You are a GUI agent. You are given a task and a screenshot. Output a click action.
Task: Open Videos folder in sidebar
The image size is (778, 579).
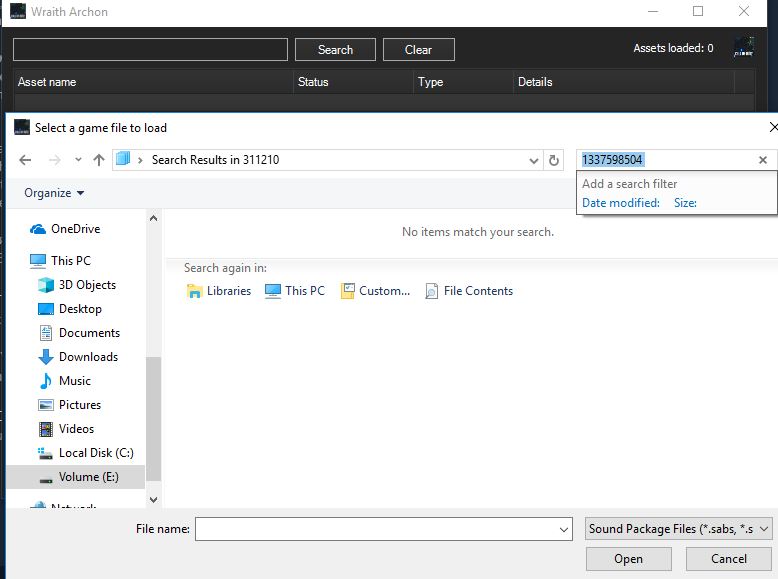(66, 429)
